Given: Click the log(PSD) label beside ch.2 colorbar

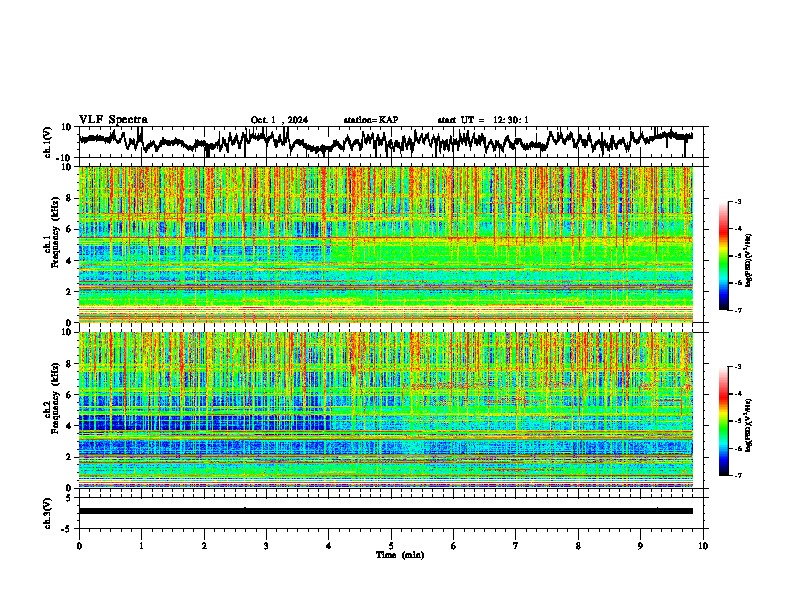Looking at the screenshot, I should (749, 426).
